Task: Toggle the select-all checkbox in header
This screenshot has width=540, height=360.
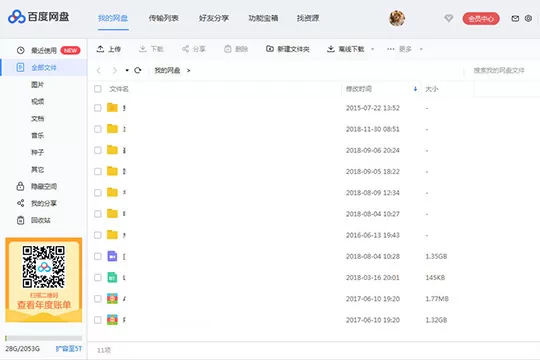Action: point(98,89)
